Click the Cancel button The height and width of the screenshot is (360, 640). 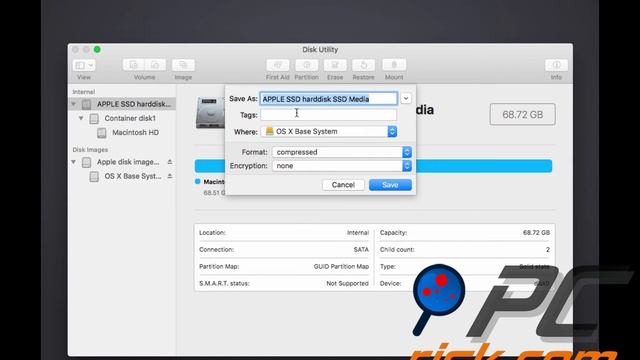pos(343,185)
